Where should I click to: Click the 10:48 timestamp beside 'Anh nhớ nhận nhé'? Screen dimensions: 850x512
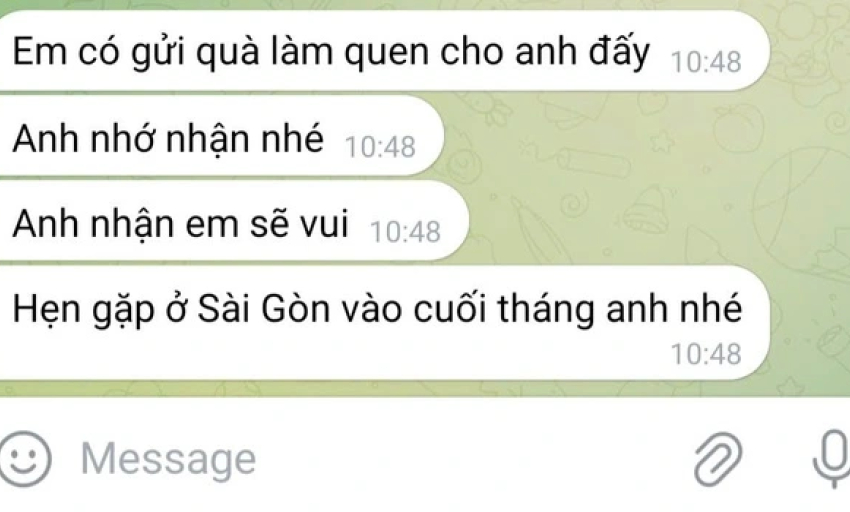[380, 147]
